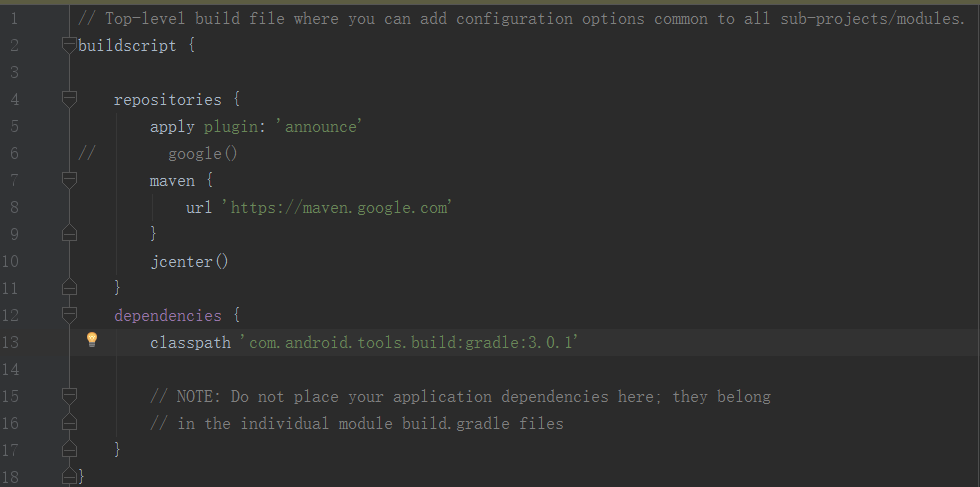Click the fold-end marker on line 17

click(x=69, y=449)
